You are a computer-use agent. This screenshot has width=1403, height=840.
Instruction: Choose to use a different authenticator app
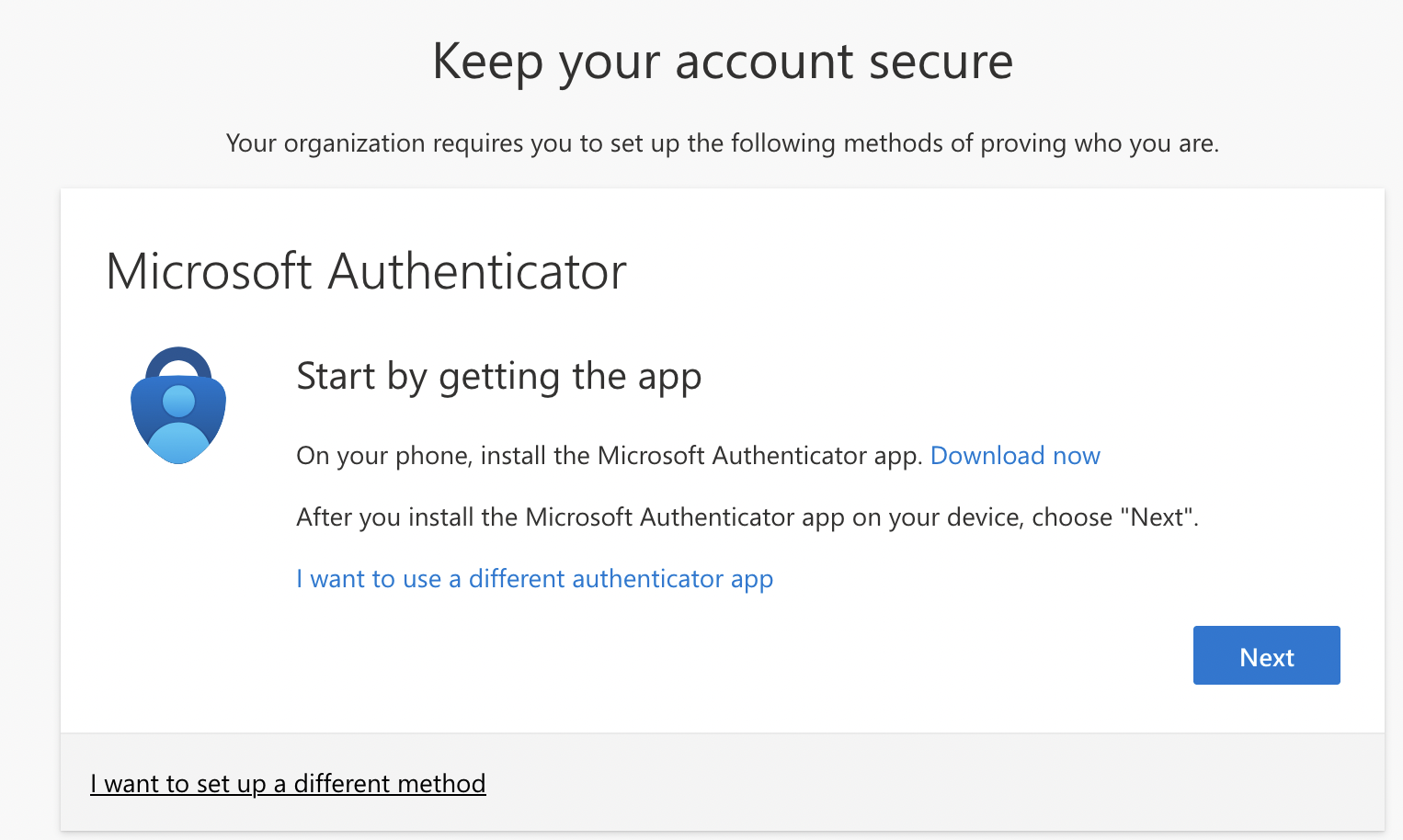coord(534,579)
